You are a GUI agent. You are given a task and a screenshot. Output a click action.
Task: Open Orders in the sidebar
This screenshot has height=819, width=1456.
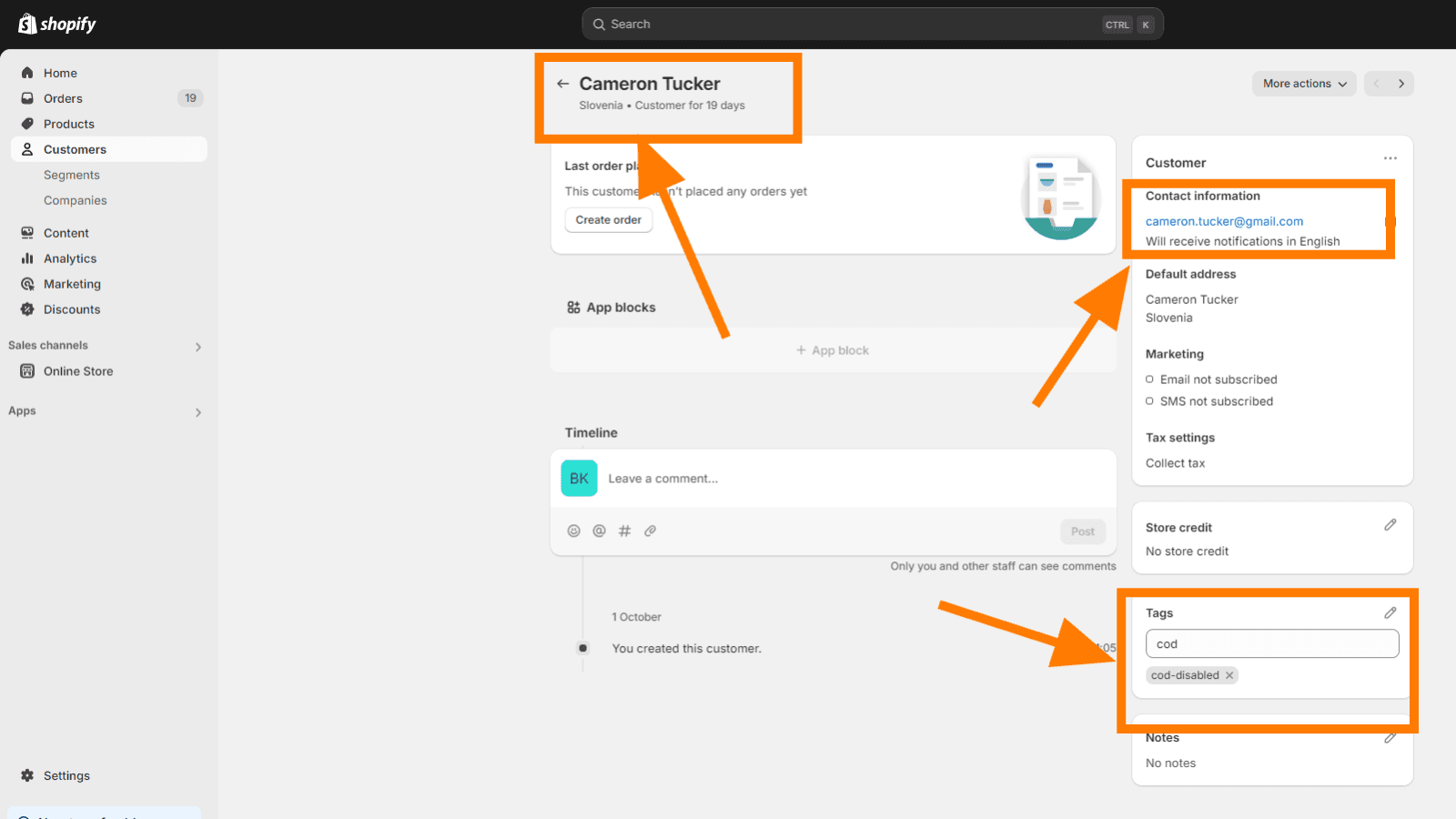tap(63, 98)
